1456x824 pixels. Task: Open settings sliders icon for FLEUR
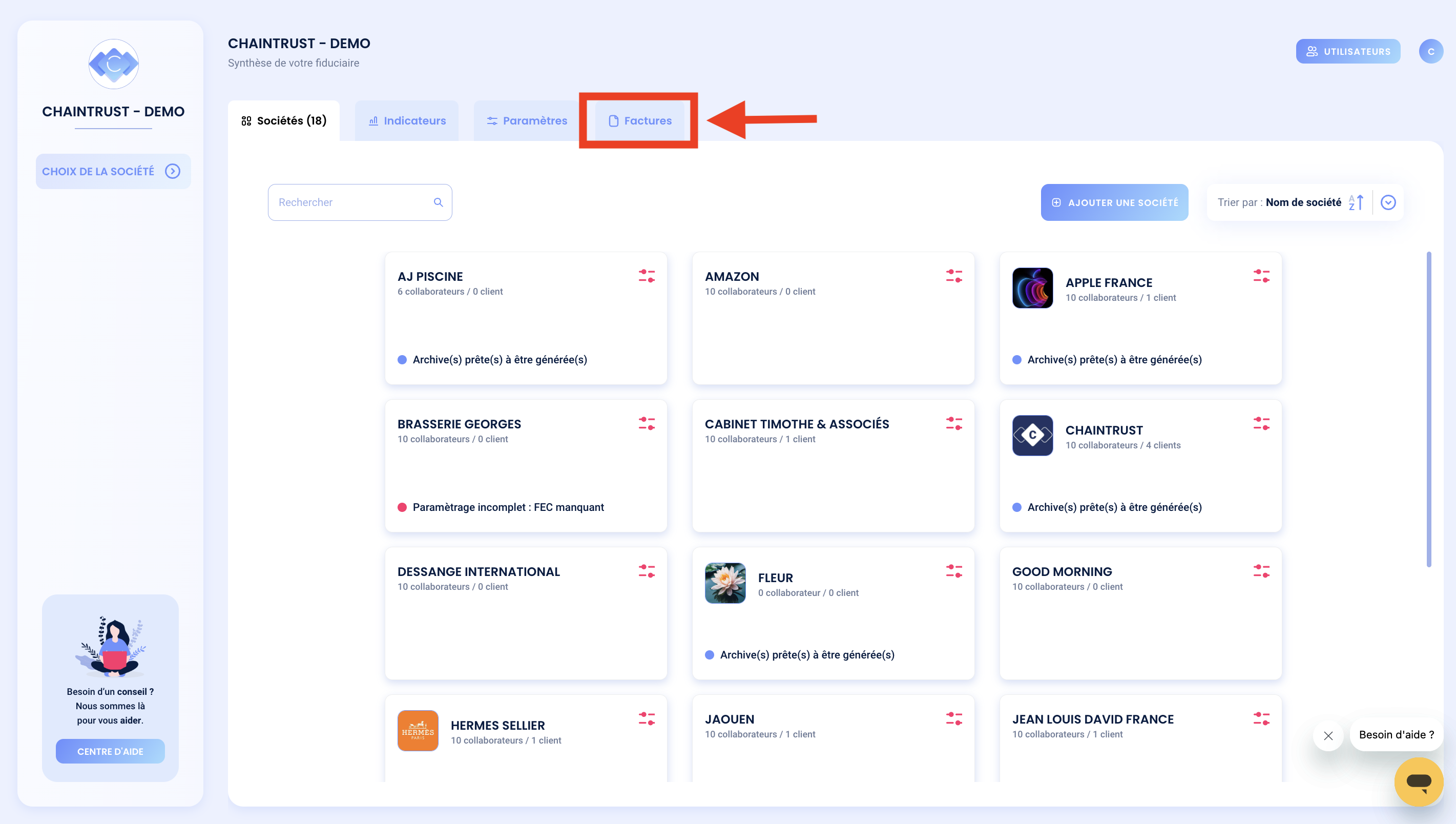tap(954, 571)
